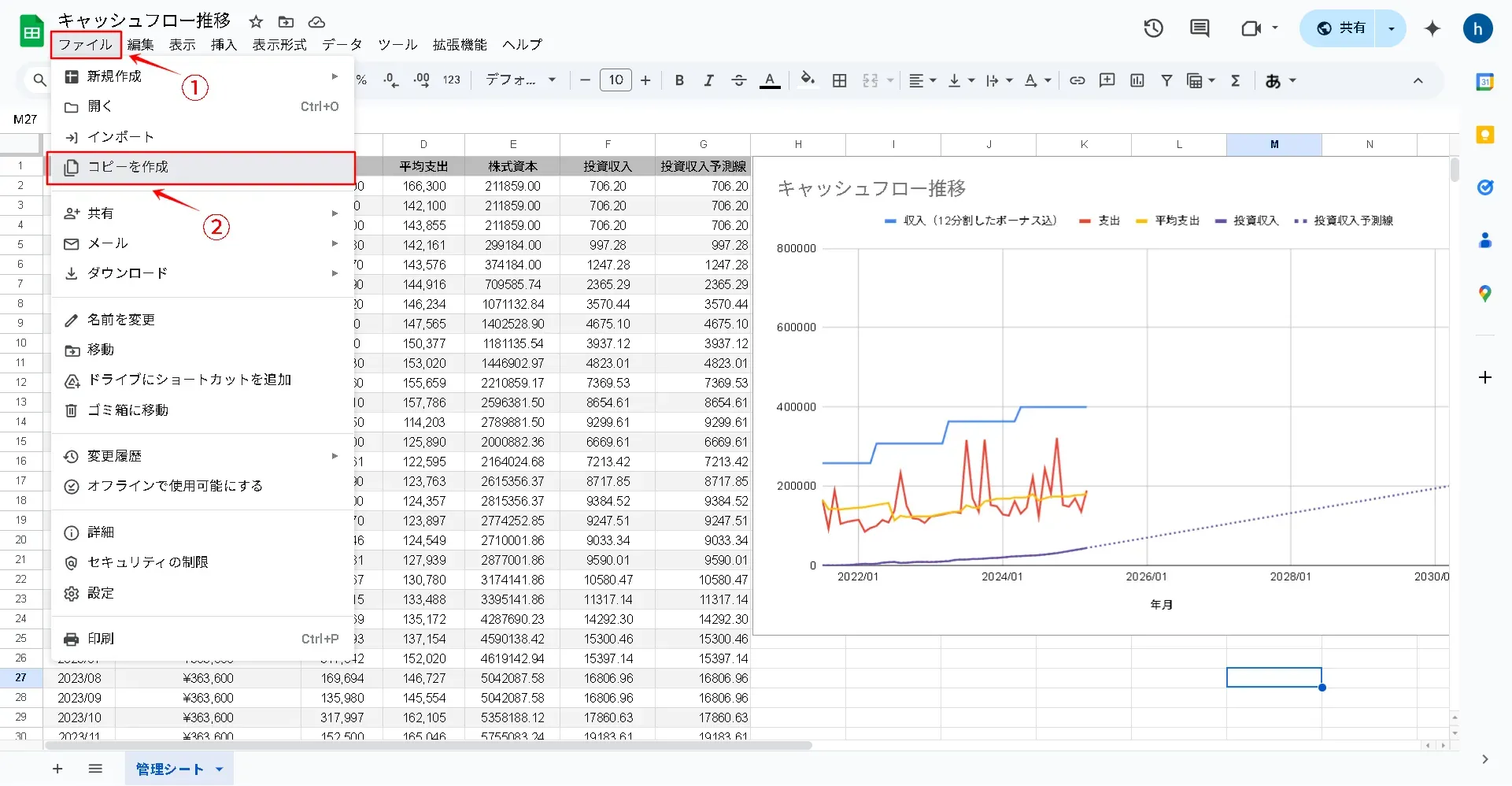
Task: Open Google Maps side panel
Action: pyautogui.click(x=1485, y=294)
